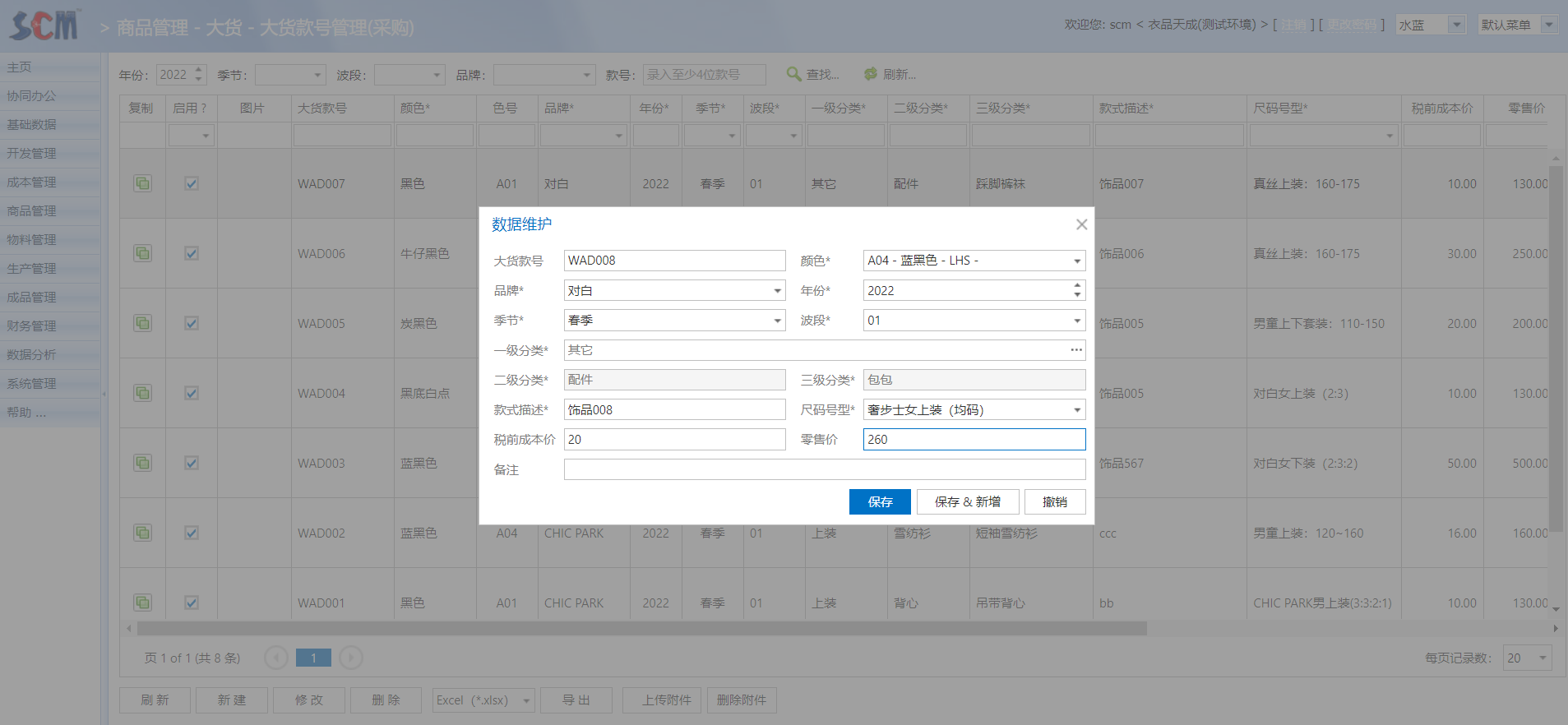1568x725 pixels.
Task: Toggle the 启用 checkbox for WAD002
Action: [x=192, y=533]
